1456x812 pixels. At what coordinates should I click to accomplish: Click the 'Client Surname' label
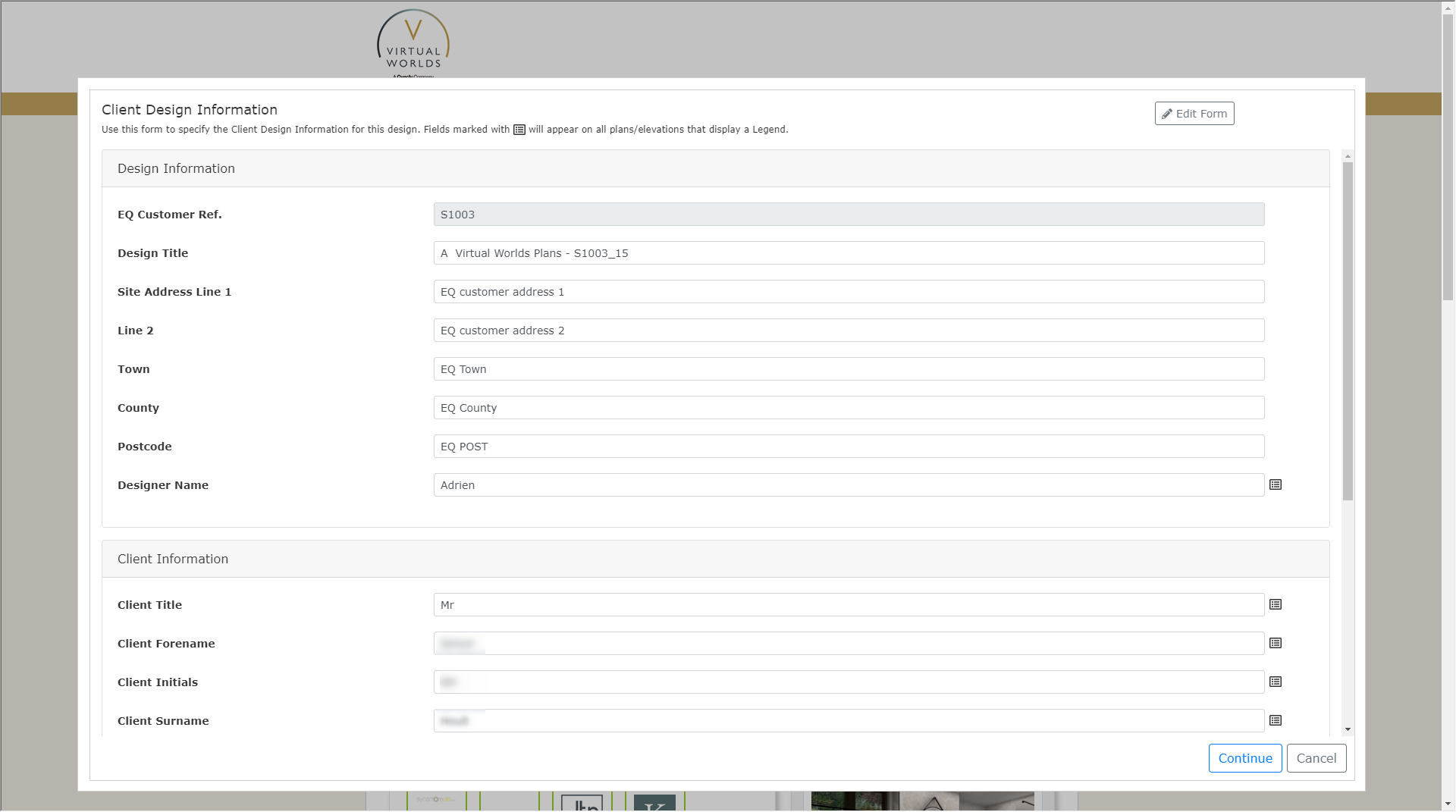(x=163, y=721)
